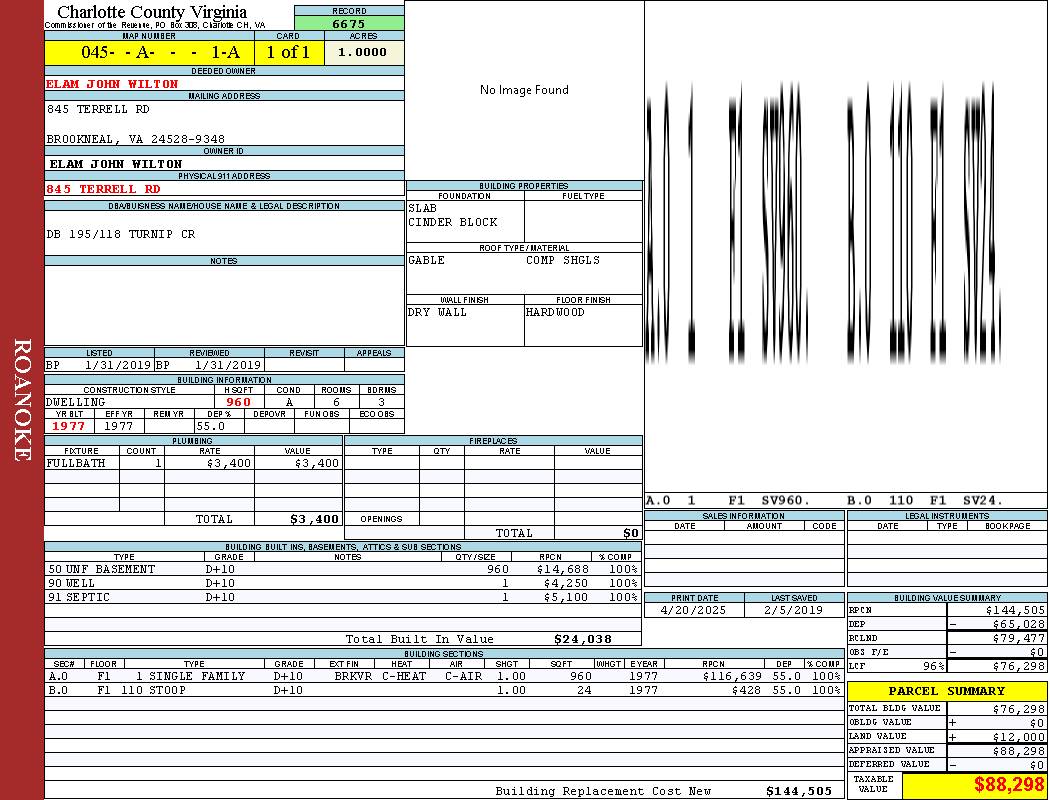Select floor finish HARDWOOD

[x=555, y=313]
